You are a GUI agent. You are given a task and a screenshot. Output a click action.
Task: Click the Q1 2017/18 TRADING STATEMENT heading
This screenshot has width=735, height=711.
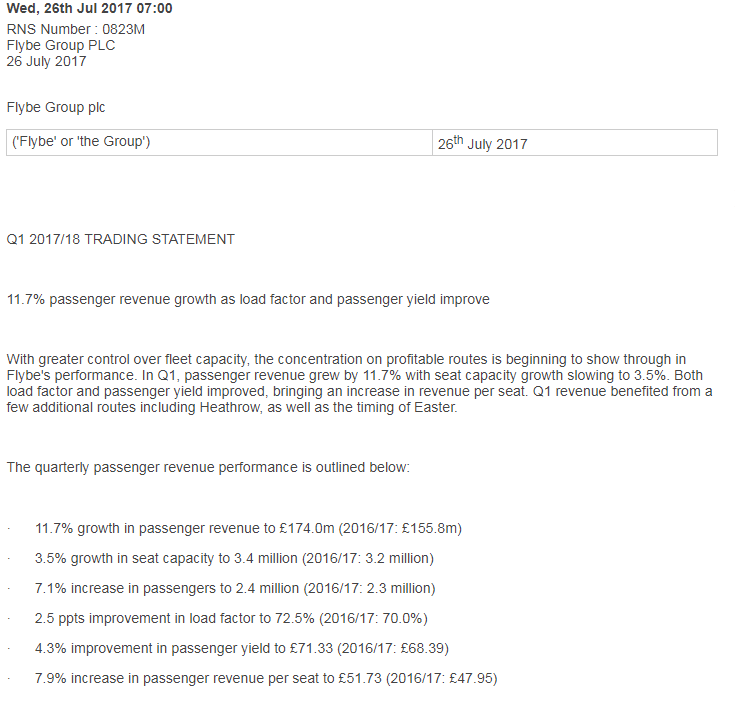(120, 239)
